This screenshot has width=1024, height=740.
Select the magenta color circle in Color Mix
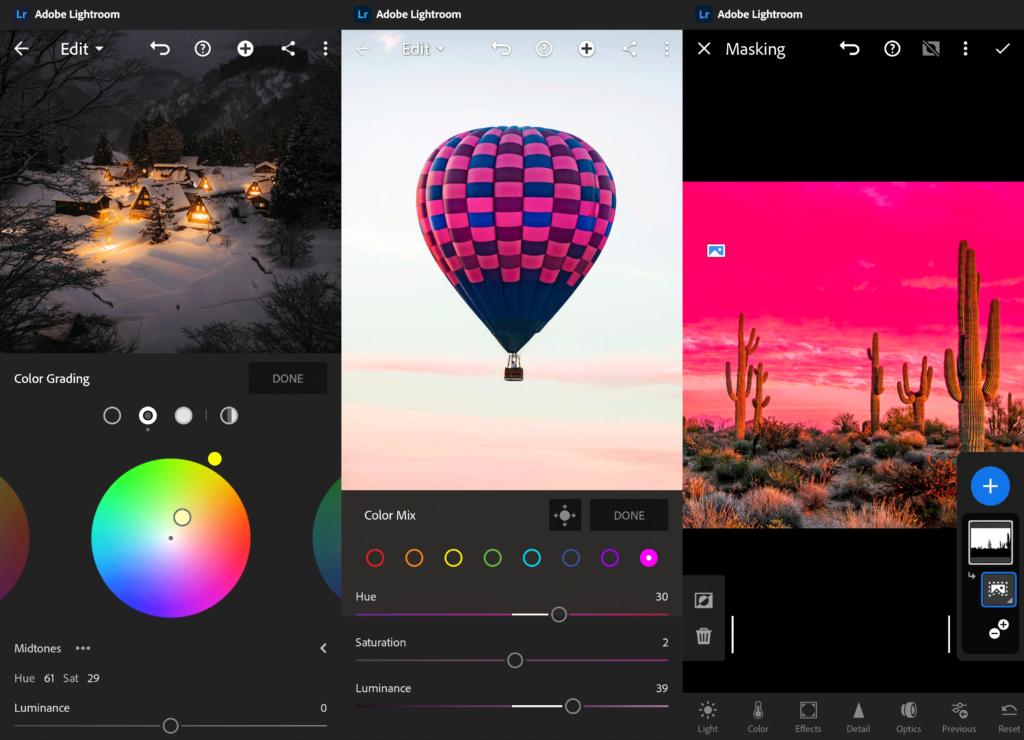[648, 558]
